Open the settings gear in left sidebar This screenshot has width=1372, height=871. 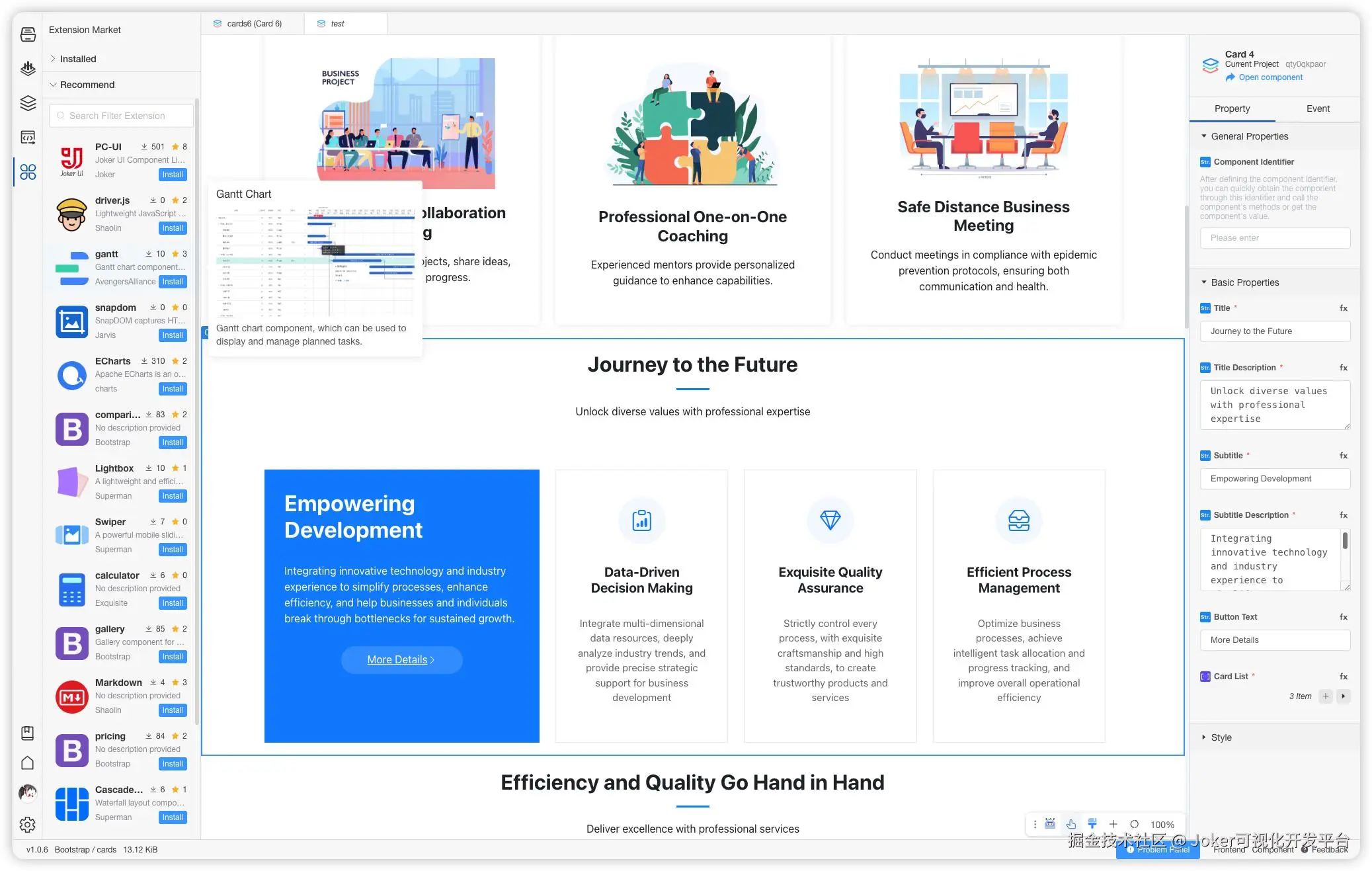coord(28,825)
